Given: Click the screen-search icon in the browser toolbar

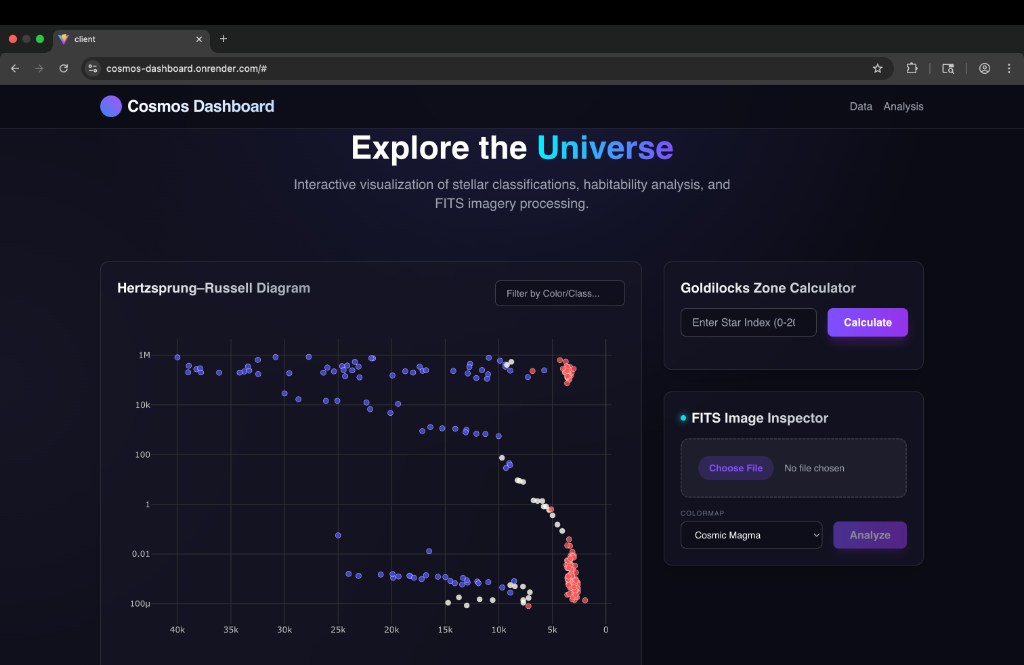Looking at the screenshot, I should [x=948, y=68].
